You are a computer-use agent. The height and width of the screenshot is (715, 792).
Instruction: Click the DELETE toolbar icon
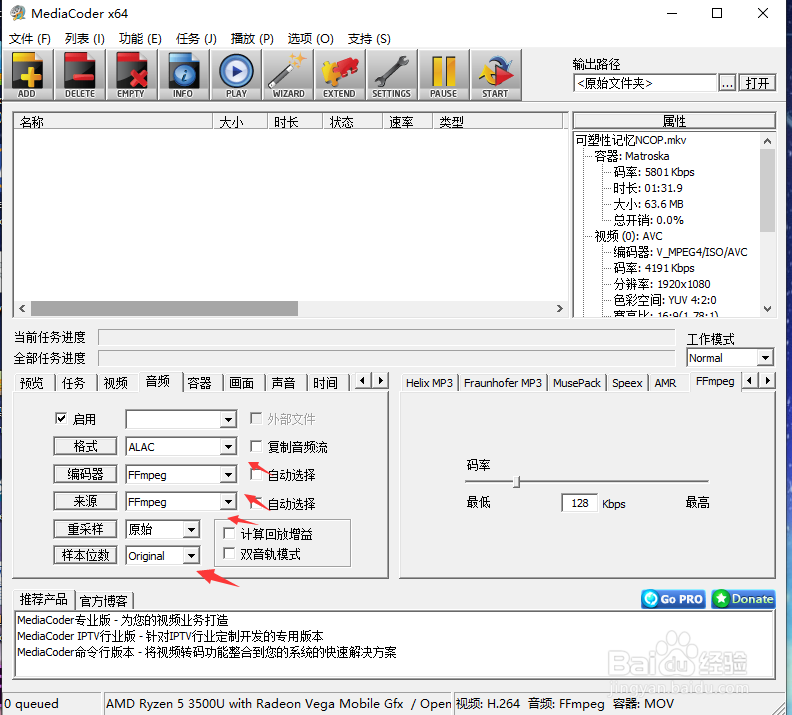click(80, 75)
